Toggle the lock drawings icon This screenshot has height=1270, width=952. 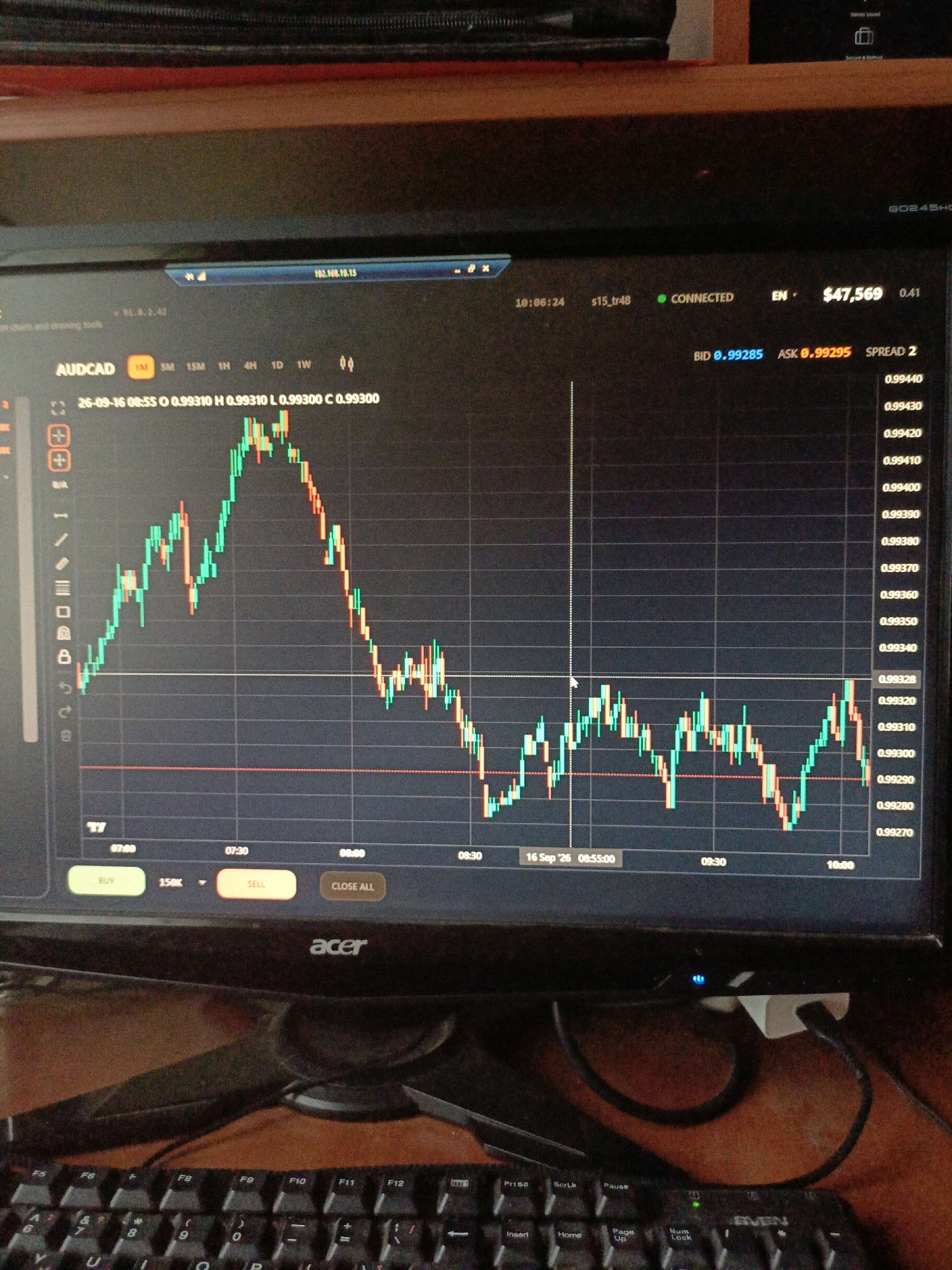click(64, 656)
